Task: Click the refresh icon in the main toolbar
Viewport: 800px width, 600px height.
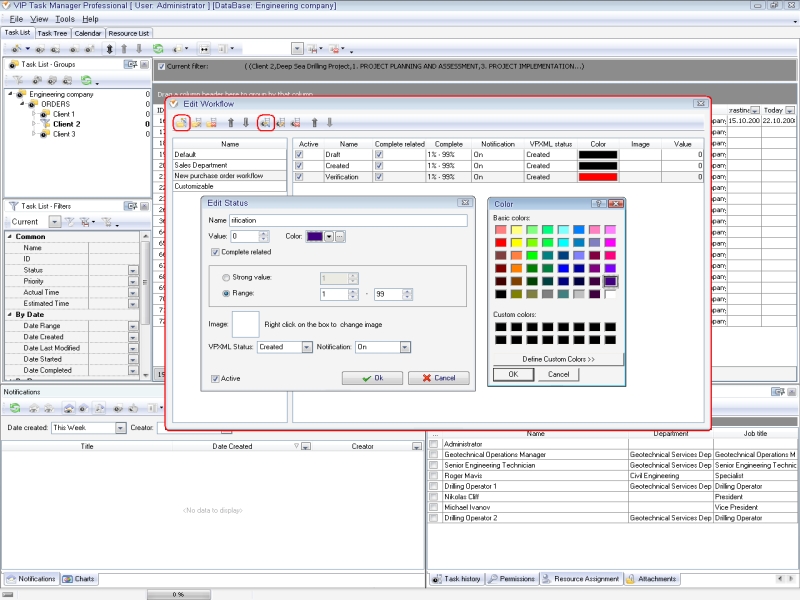Action: tap(158, 48)
